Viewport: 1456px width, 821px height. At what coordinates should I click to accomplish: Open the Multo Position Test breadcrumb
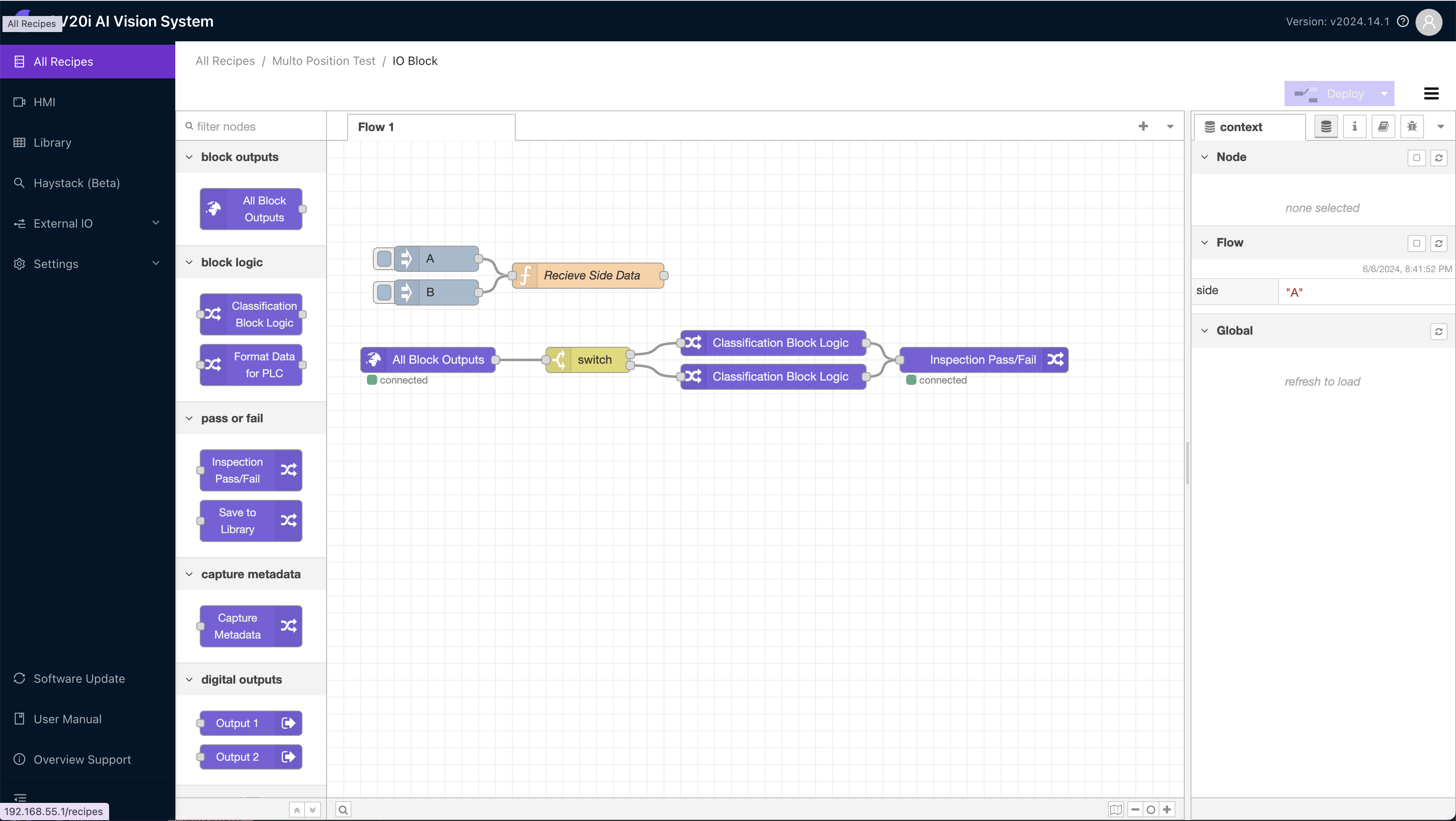tap(323, 61)
